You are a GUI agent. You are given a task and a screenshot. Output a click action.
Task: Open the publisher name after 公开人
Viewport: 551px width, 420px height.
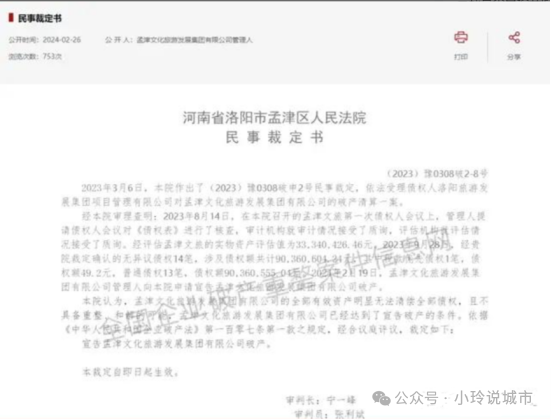coord(194,40)
